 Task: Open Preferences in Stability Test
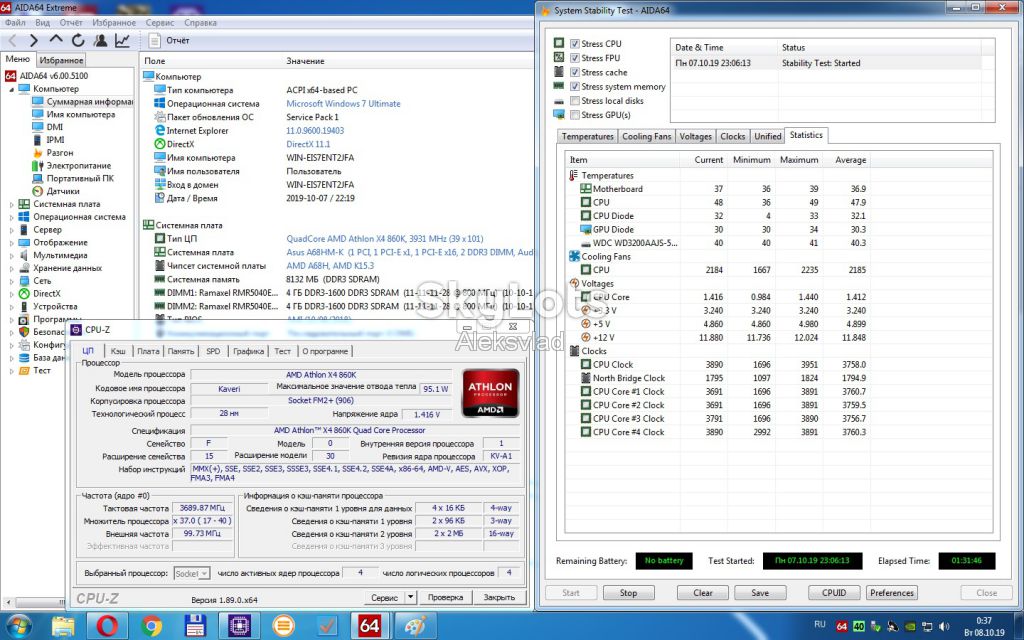[891, 593]
